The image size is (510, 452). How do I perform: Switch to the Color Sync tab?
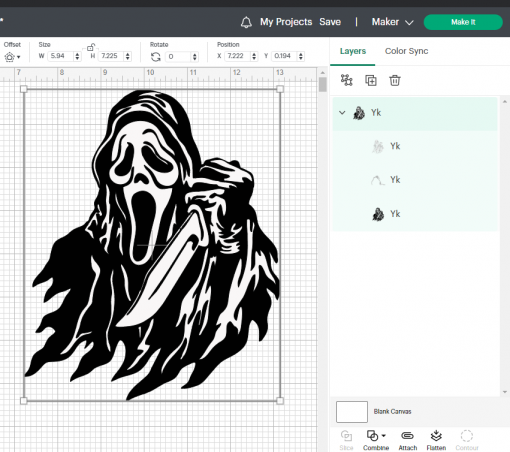(406, 51)
